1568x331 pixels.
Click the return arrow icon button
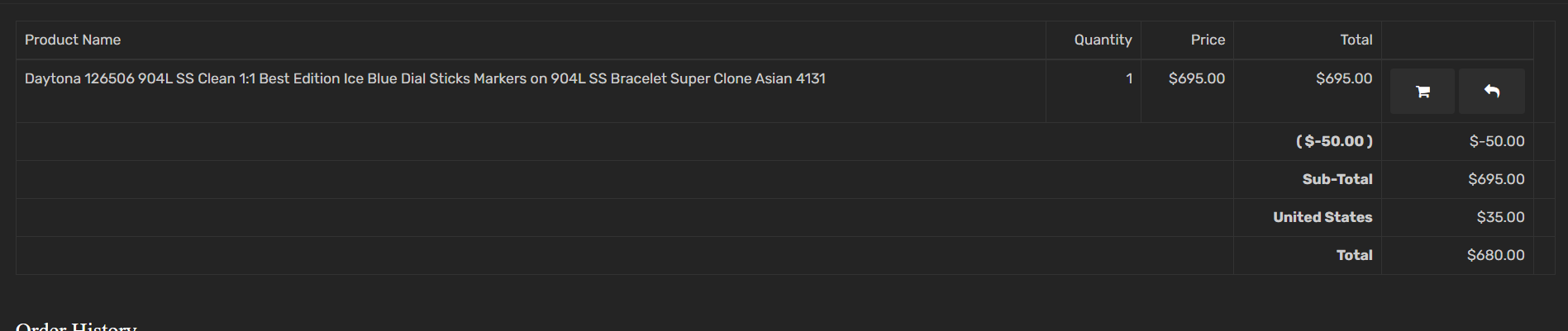pyautogui.click(x=1491, y=92)
